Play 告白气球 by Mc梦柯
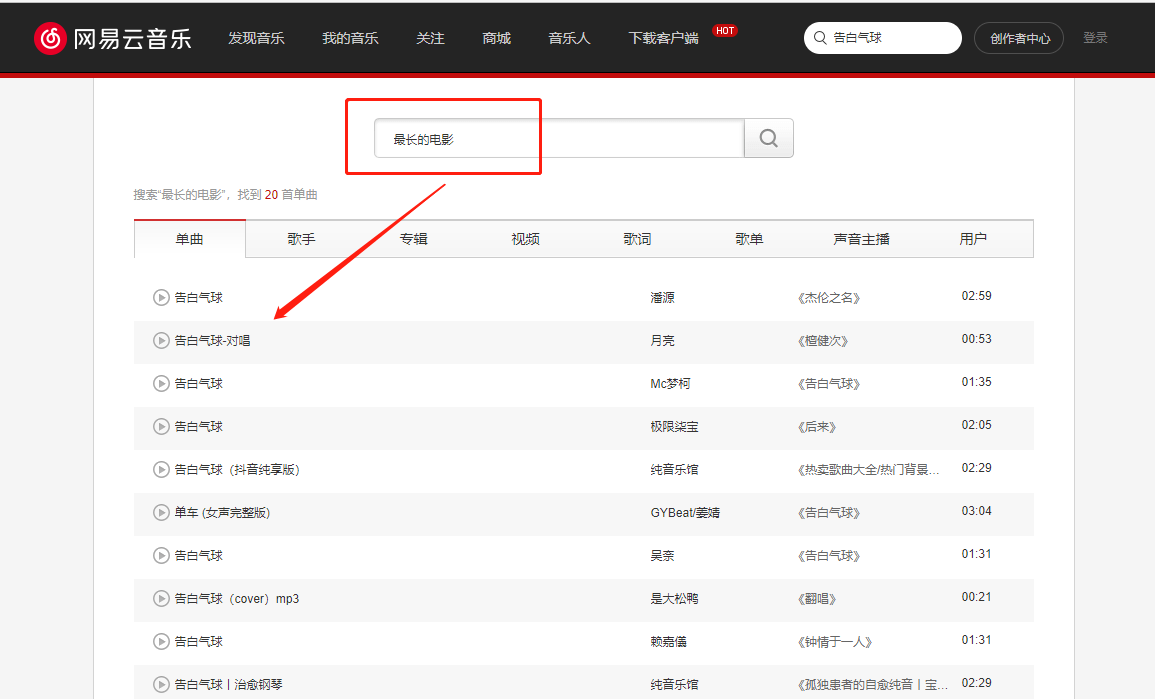1155x699 pixels. (161, 384)
